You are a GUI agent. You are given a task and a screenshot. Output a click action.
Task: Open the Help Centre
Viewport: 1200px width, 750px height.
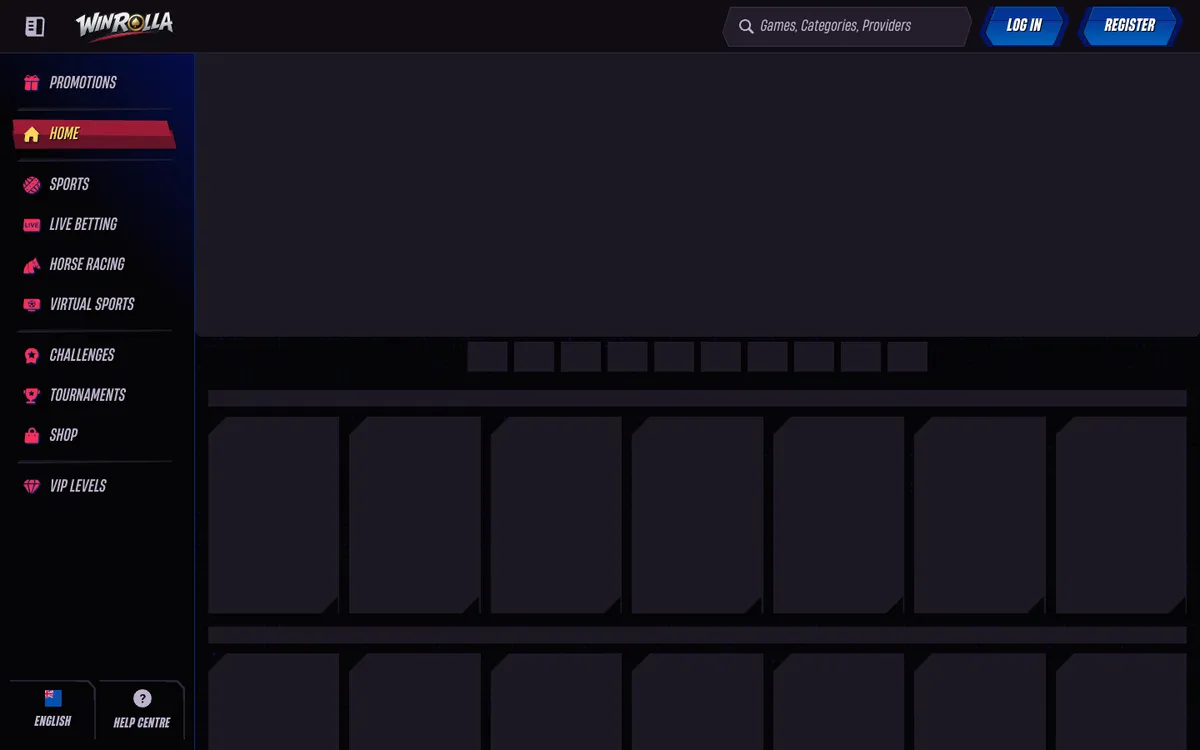tap(141, 710)
